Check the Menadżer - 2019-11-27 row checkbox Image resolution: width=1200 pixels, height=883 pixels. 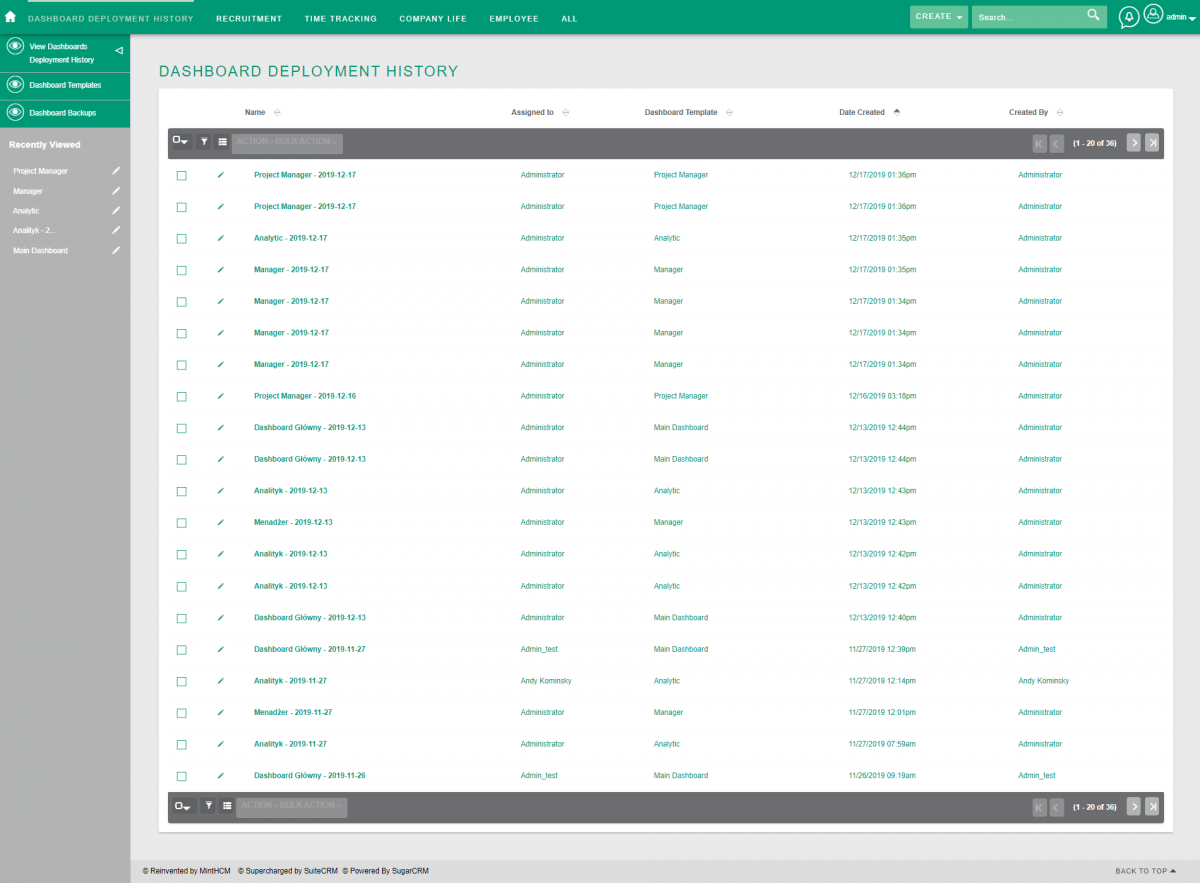point(181,713)
